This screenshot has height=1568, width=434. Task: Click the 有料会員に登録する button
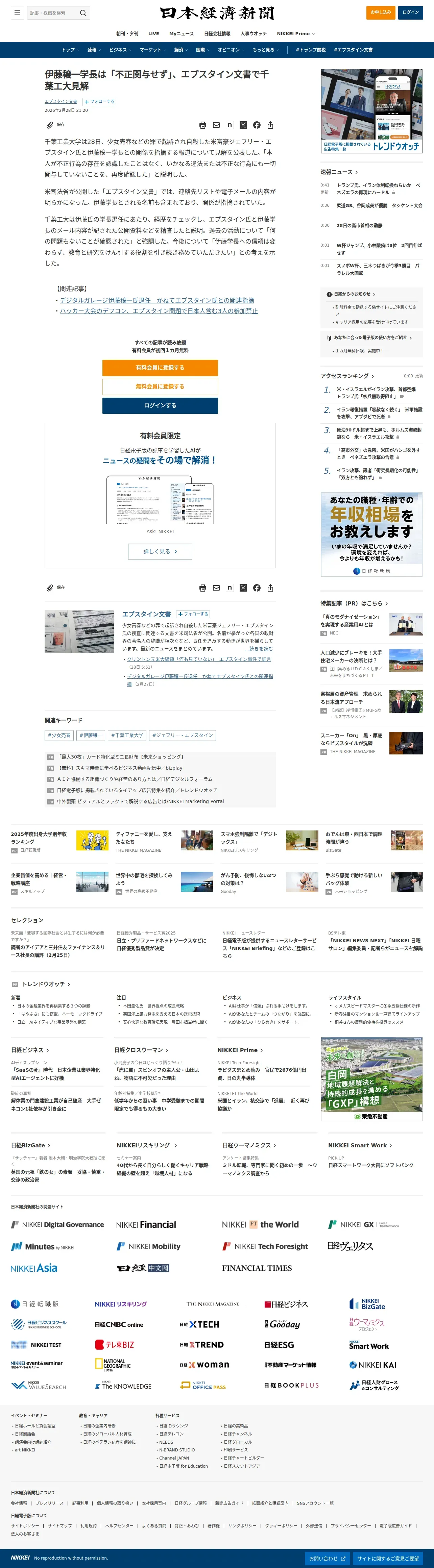[x=160, y=368]
